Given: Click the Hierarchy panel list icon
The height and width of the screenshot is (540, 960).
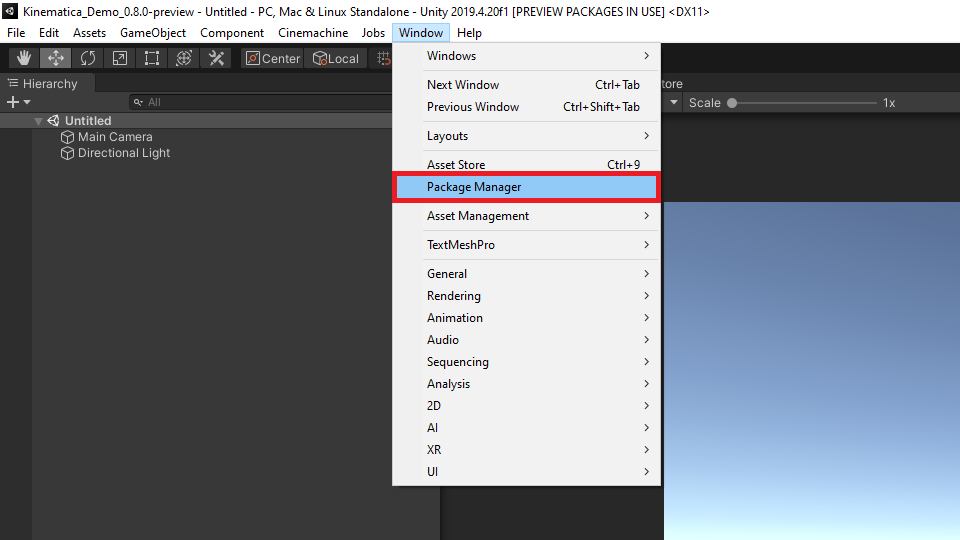Looking at the screenshot, I should [x=13, y=83].
